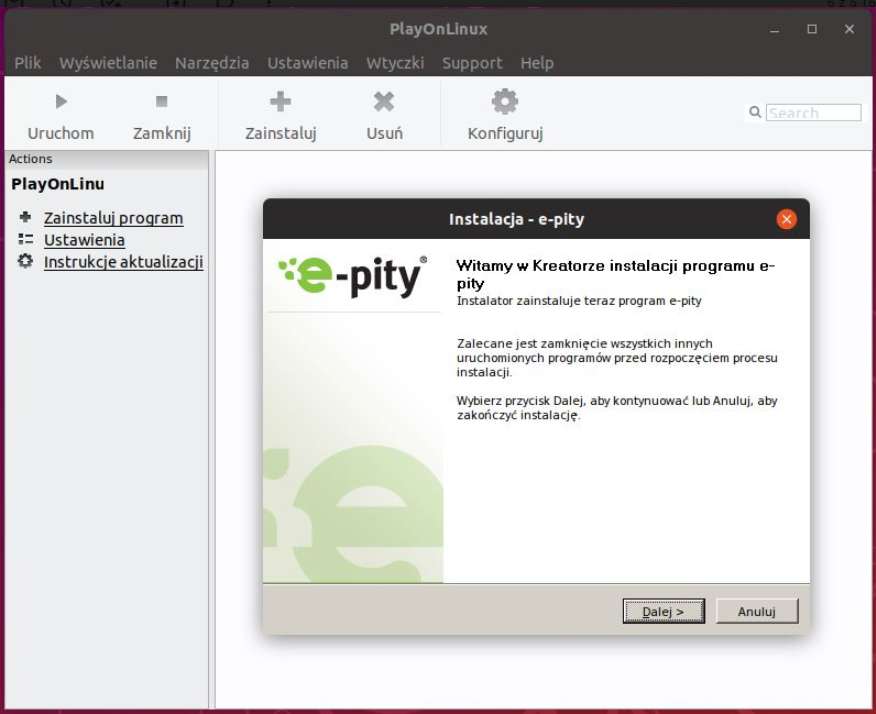Follow the Zainstaluj program link
The height and width of the screenshot is (714, 876).
[x=113, y=218]
